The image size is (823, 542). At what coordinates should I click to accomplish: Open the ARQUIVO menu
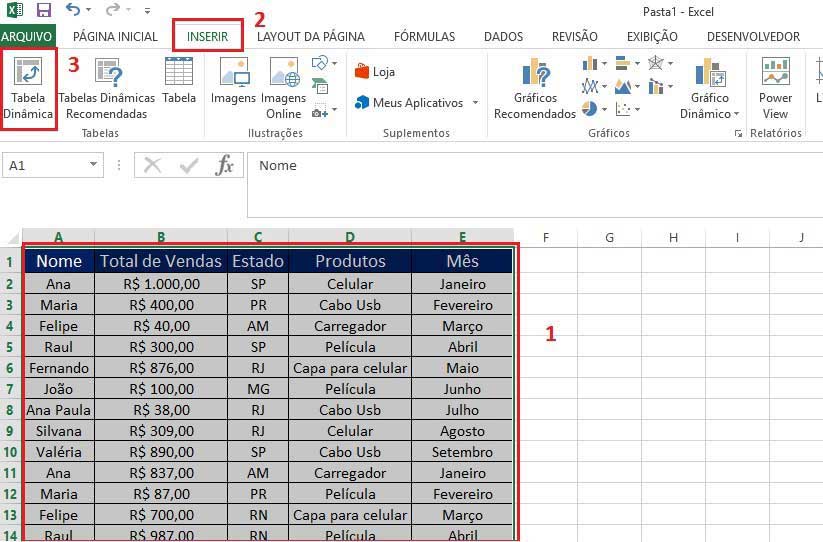click(x=27, y=37)
